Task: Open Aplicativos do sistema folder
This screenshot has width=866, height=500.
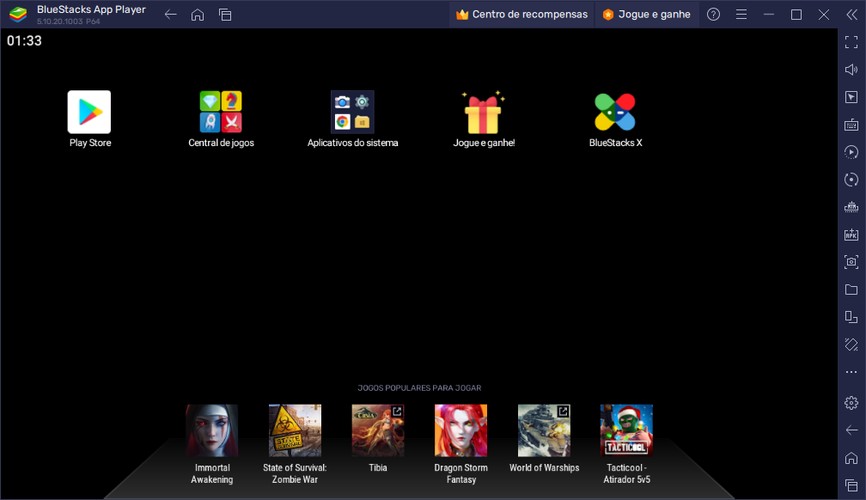Action: coord(352,112)
